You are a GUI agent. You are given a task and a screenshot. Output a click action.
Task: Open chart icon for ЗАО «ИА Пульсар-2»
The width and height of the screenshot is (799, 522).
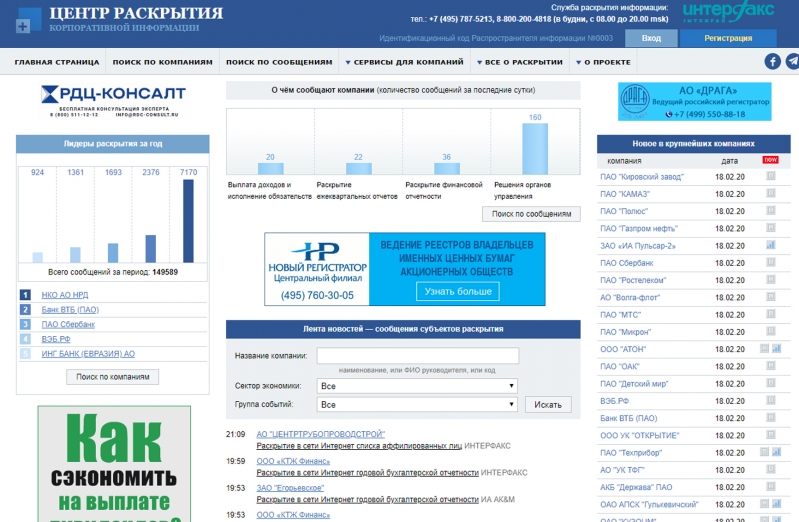(771, 245)
